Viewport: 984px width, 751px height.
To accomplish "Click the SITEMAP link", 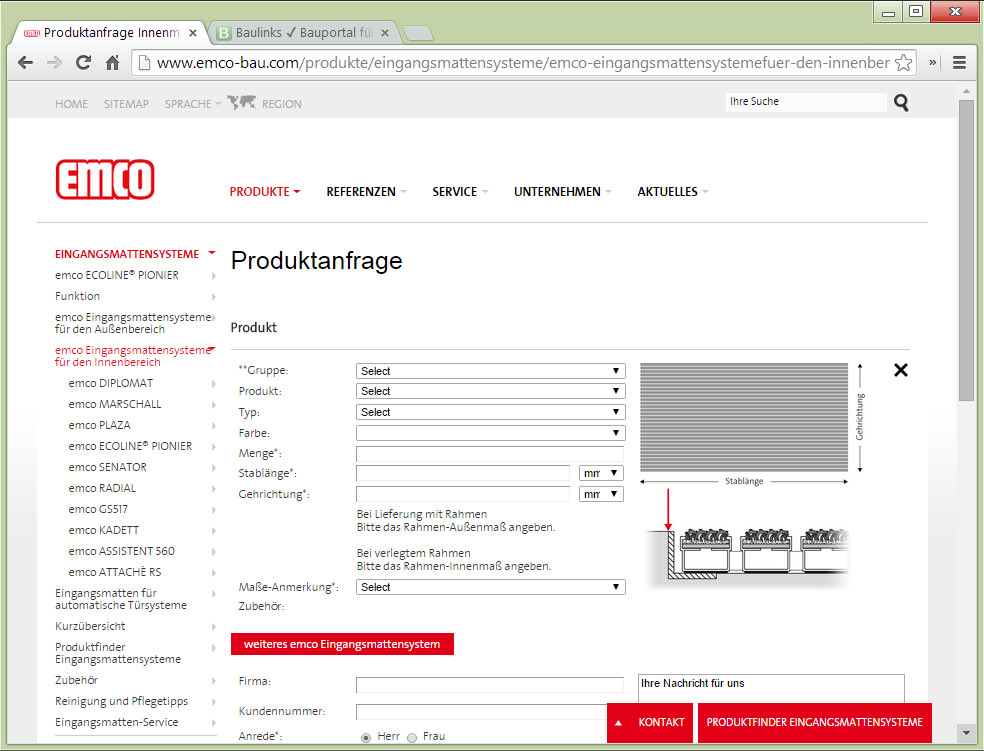I will 126,104.
